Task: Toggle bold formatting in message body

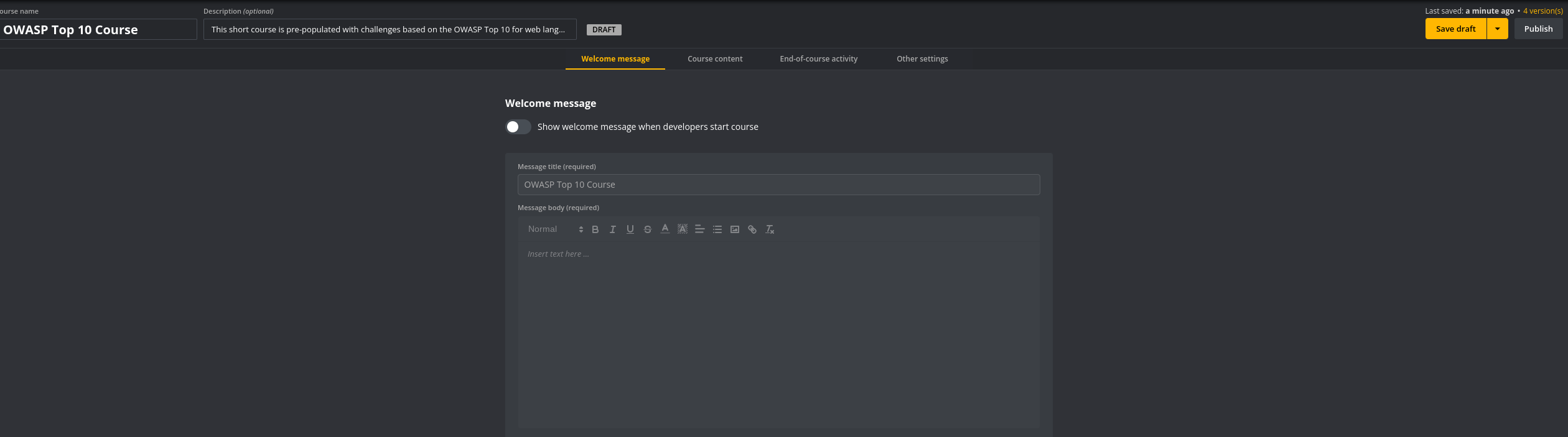Action: (595, 229)
